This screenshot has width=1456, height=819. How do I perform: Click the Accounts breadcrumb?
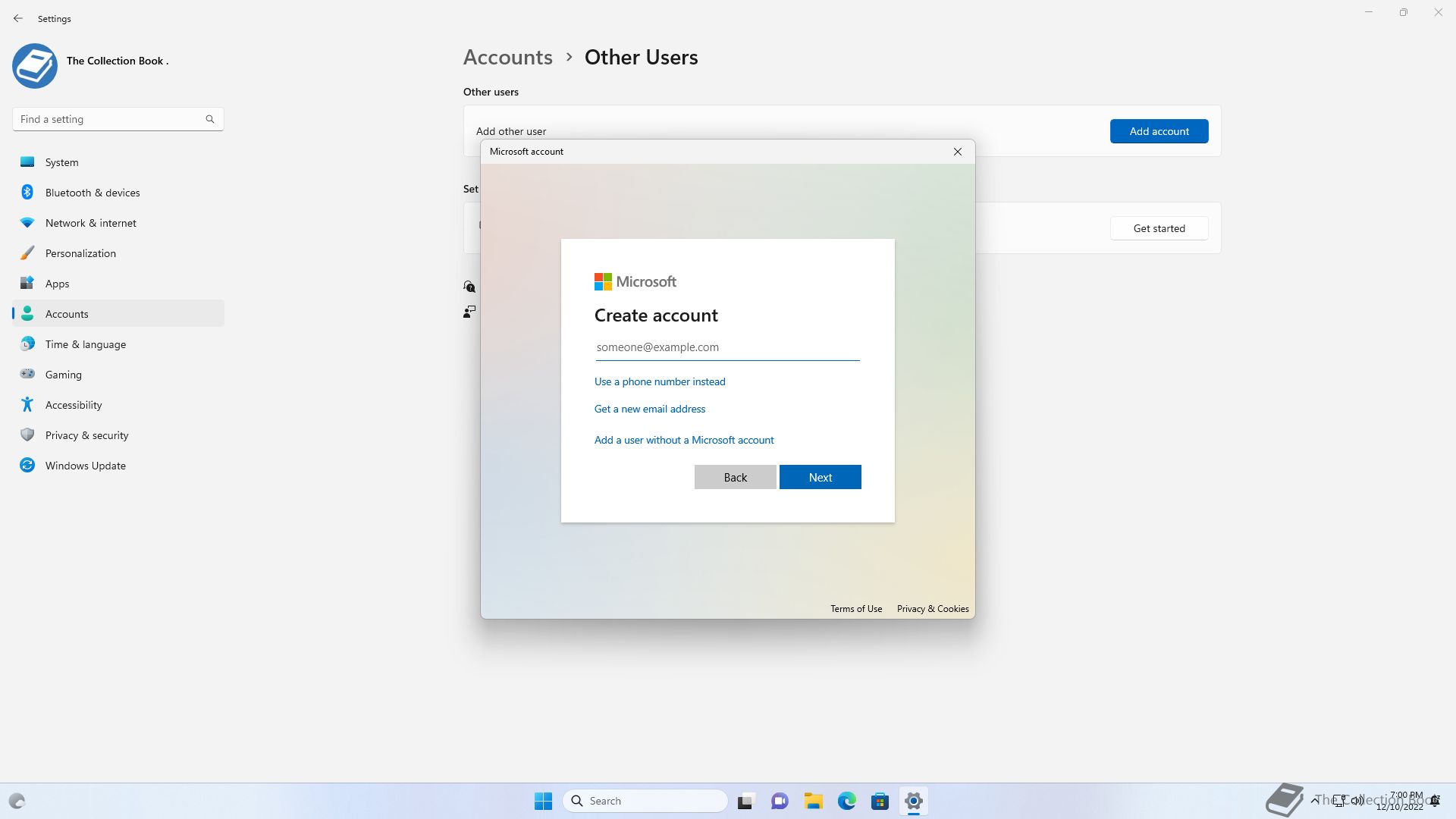(508, 58)
